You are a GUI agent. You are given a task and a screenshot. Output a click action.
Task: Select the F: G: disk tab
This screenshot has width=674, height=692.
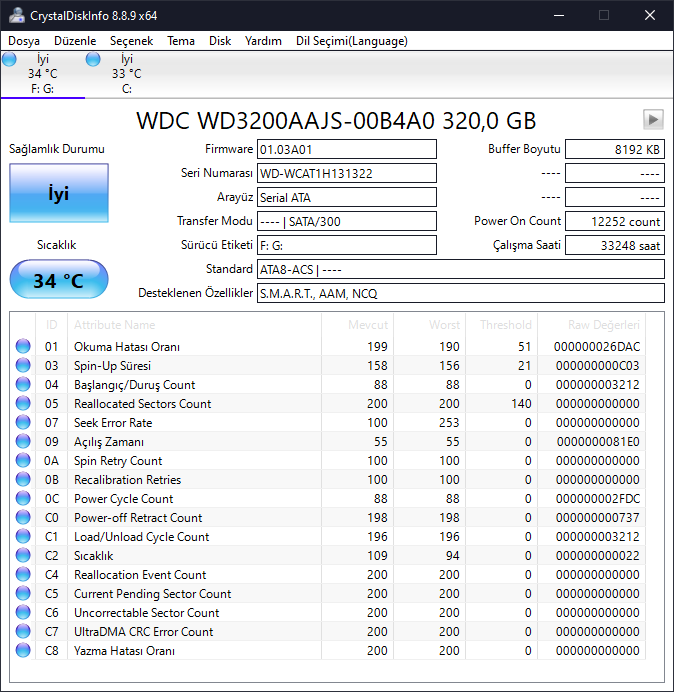[x=43, y=74]
